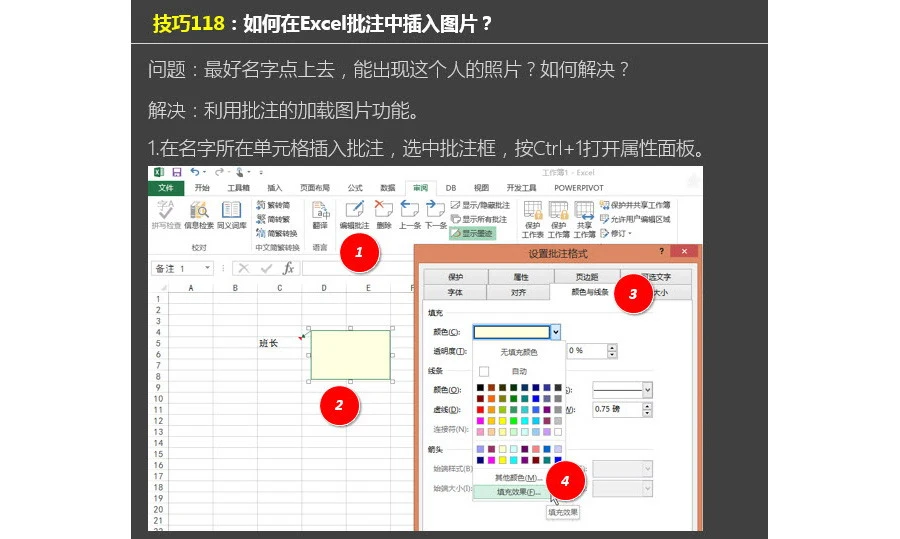Click the touch mode hand icon
Viewport: 900px width, 539px height.
[240, 172]
